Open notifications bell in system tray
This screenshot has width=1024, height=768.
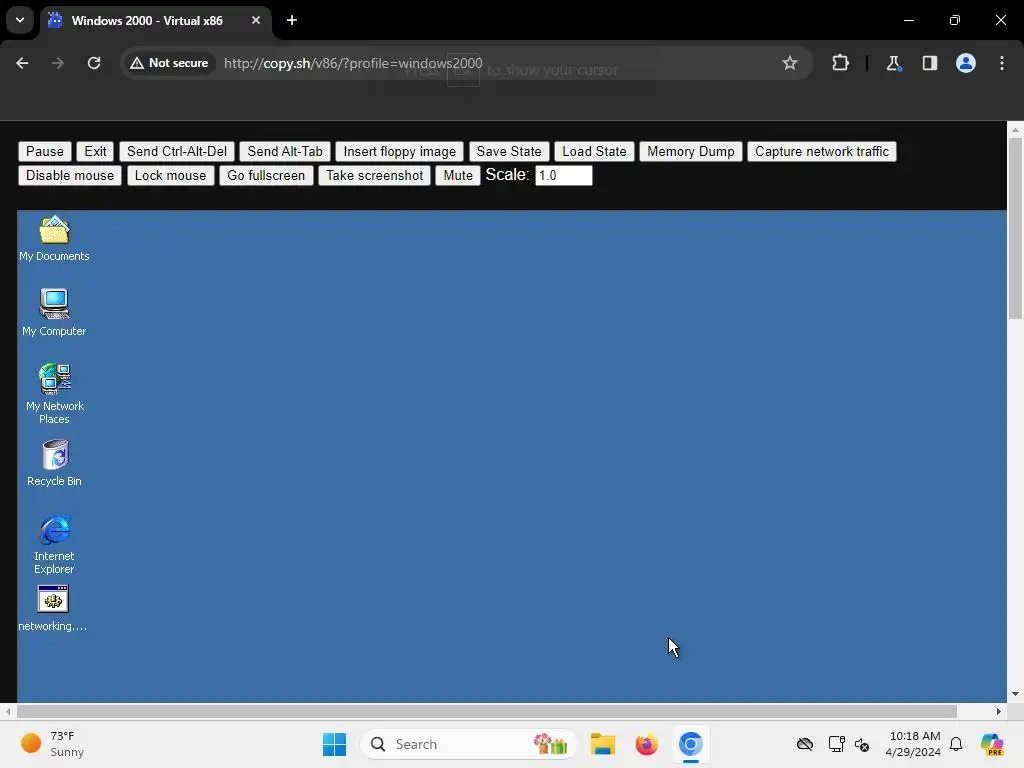(956, 744)
